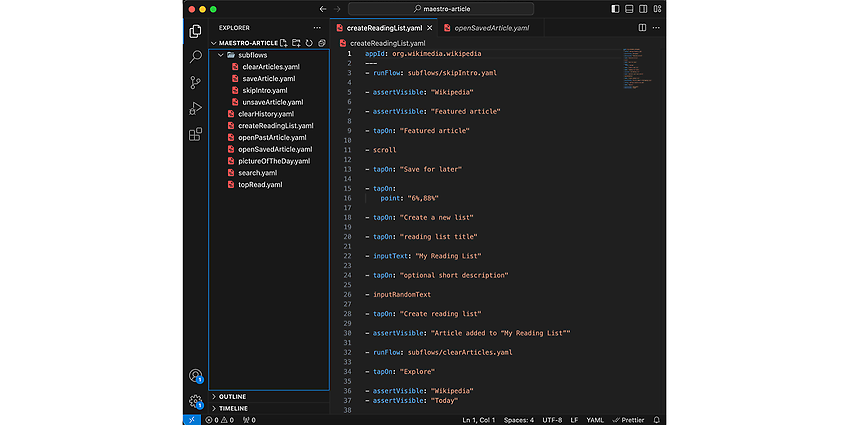Split the editor to the right
The height and width of the screenshot is (425, 850).
(x=642, y=28)
